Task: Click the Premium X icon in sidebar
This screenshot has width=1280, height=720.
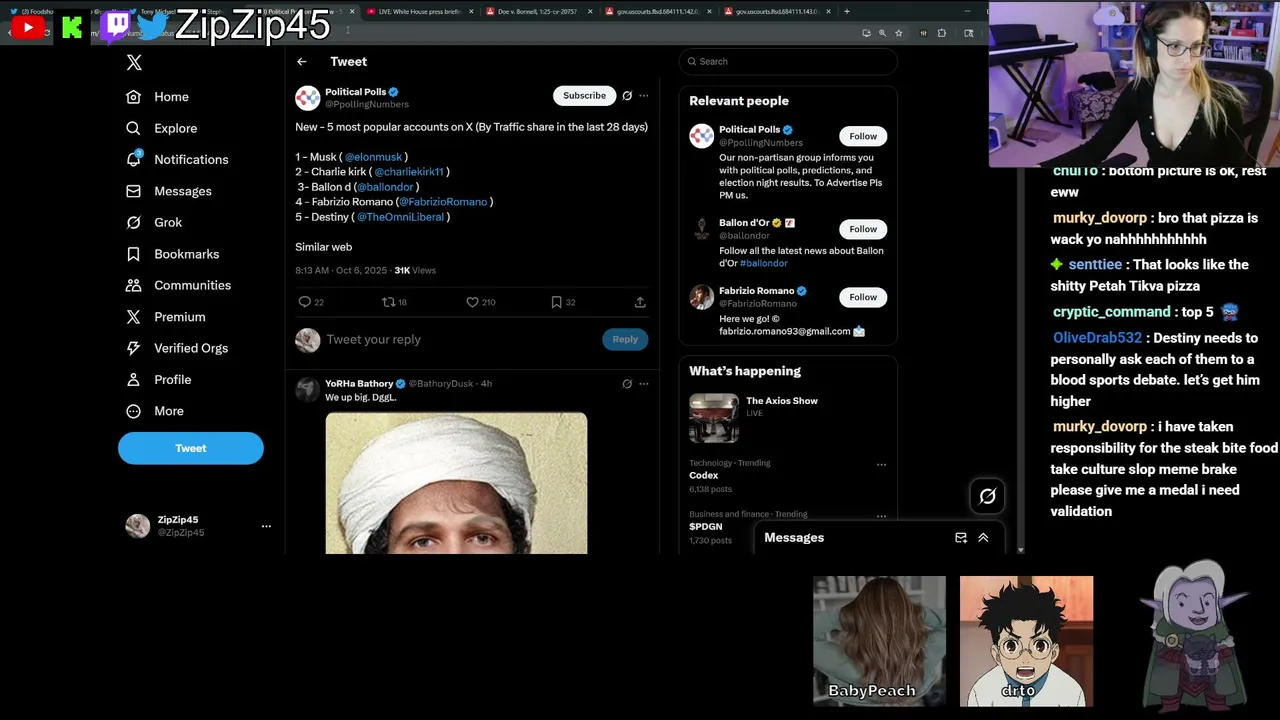Action: pyautogui.click(x=133, y=317)
